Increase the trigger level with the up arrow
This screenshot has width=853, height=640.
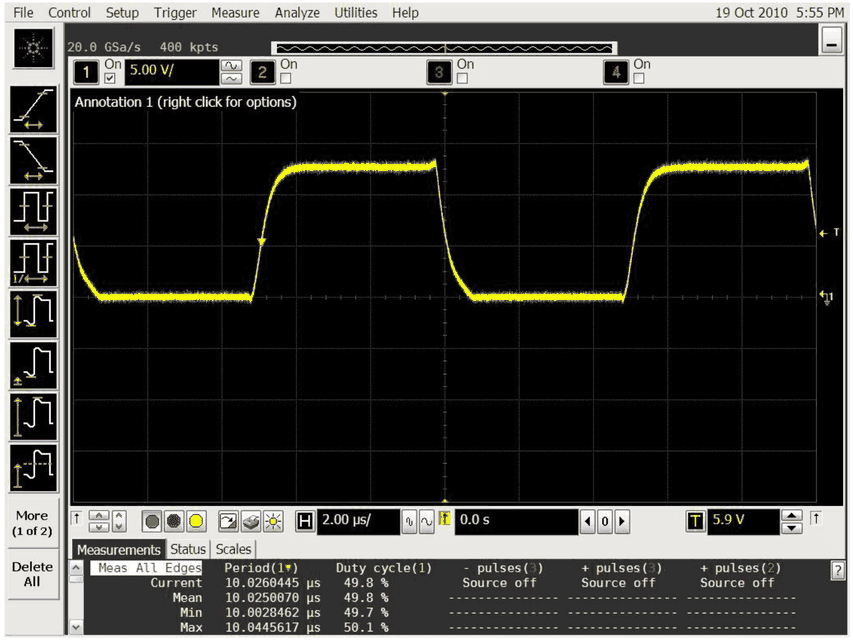coord(792,515)
